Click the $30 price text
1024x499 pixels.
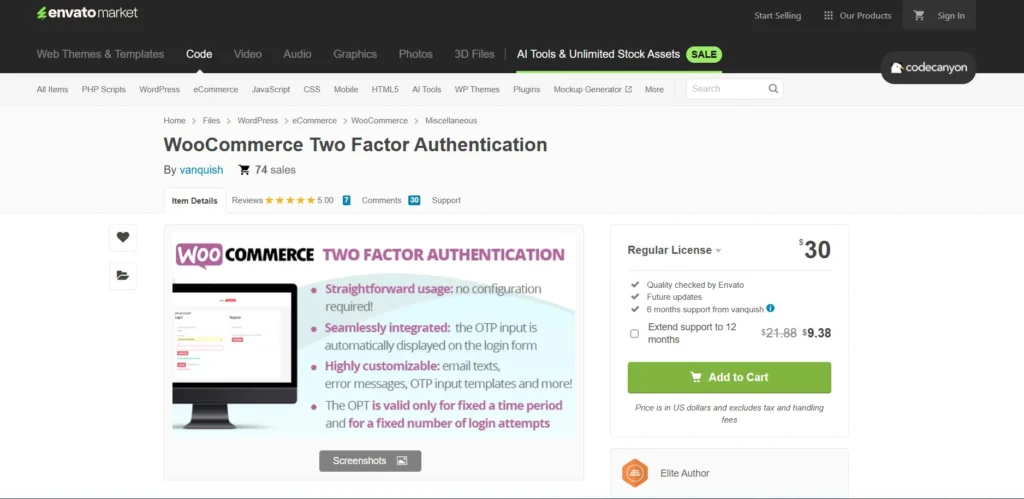pyautogui.click(x=815, y=250)
